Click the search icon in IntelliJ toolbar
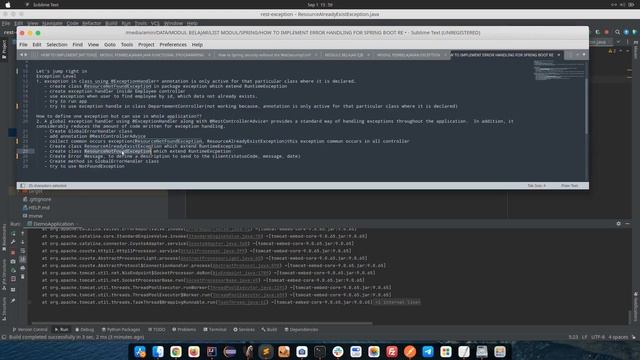 (x=617, y=32)
